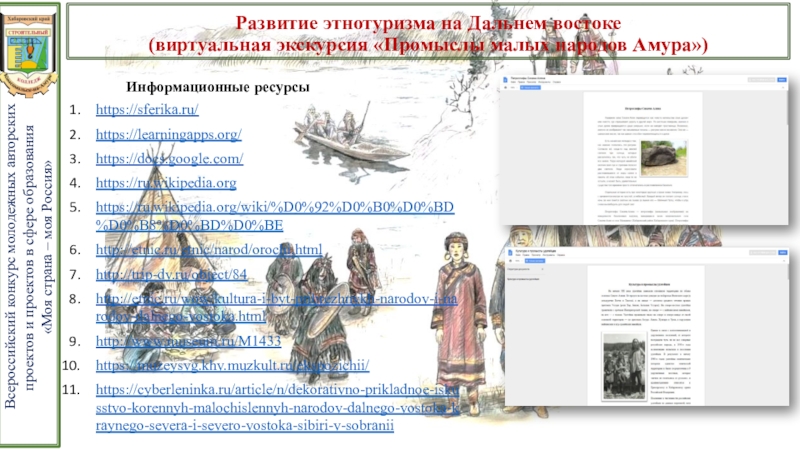Click the vertical text "Всероссийский конкурс молодежных авторских"

tap(11, 256)
